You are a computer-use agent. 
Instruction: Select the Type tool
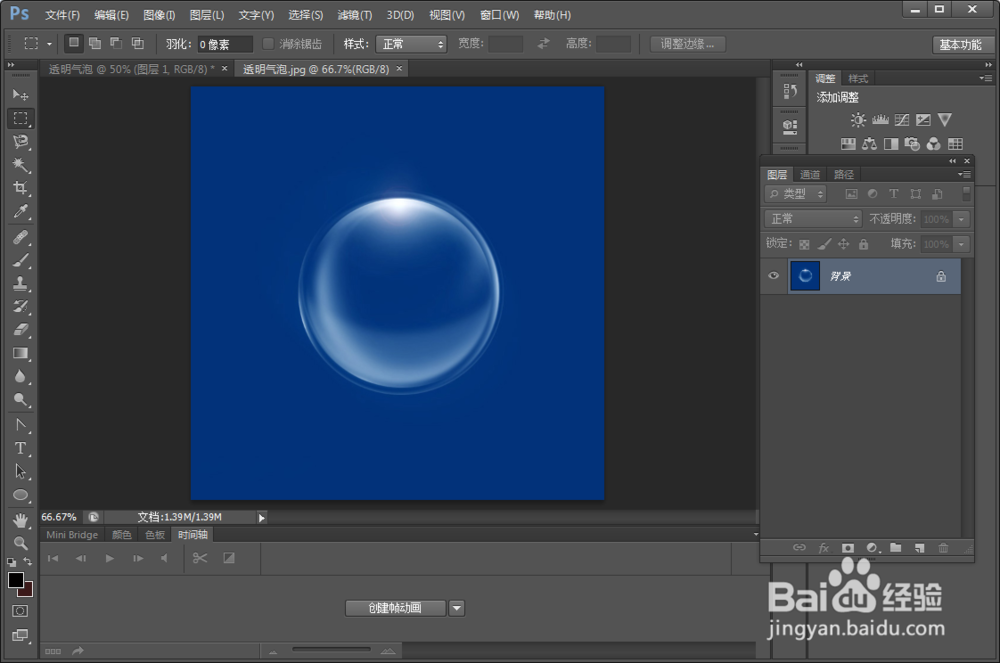coord(20,448)
